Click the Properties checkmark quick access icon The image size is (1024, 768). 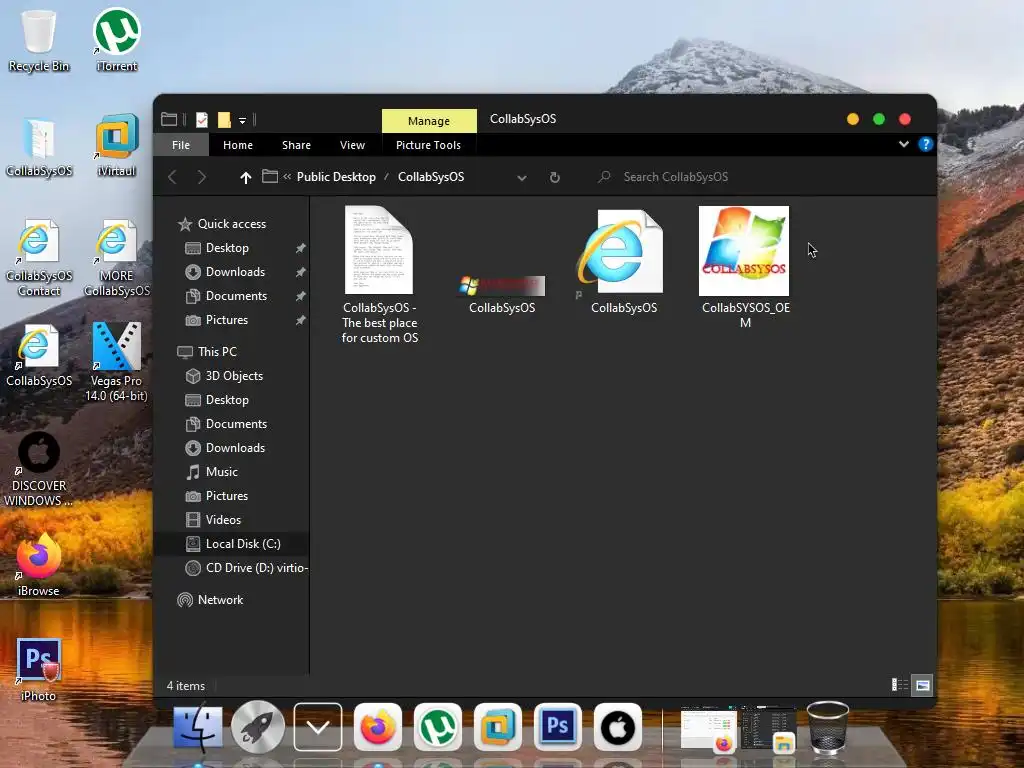(x=202, y=120)
